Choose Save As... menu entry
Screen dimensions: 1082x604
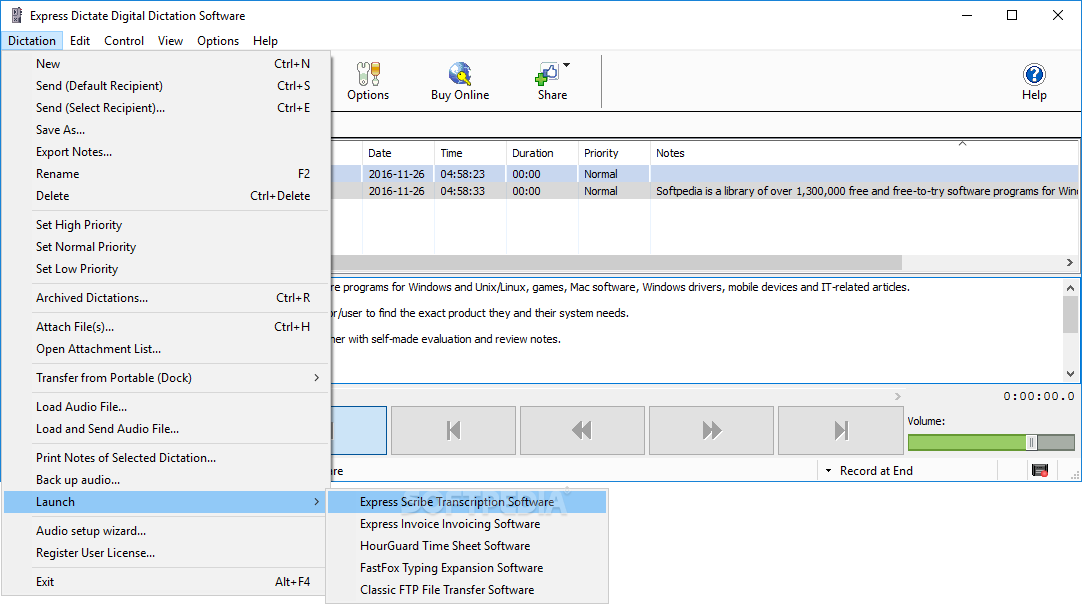tap(166, 130)
